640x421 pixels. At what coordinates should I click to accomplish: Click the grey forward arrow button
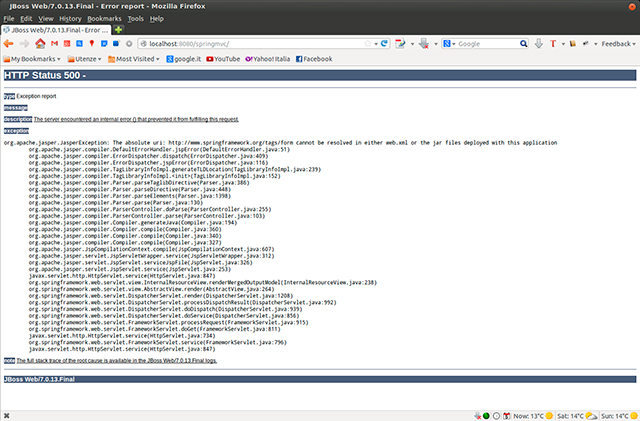pos(24,44)
